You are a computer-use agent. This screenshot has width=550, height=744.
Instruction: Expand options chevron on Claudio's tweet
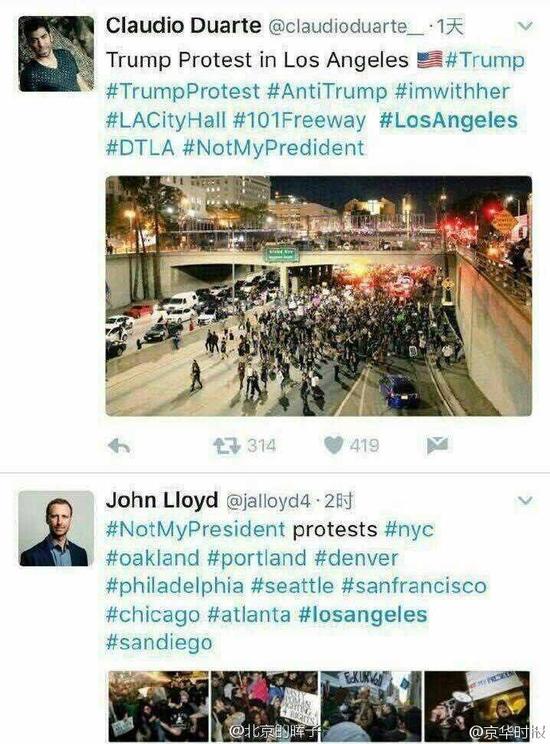[525, 26]
